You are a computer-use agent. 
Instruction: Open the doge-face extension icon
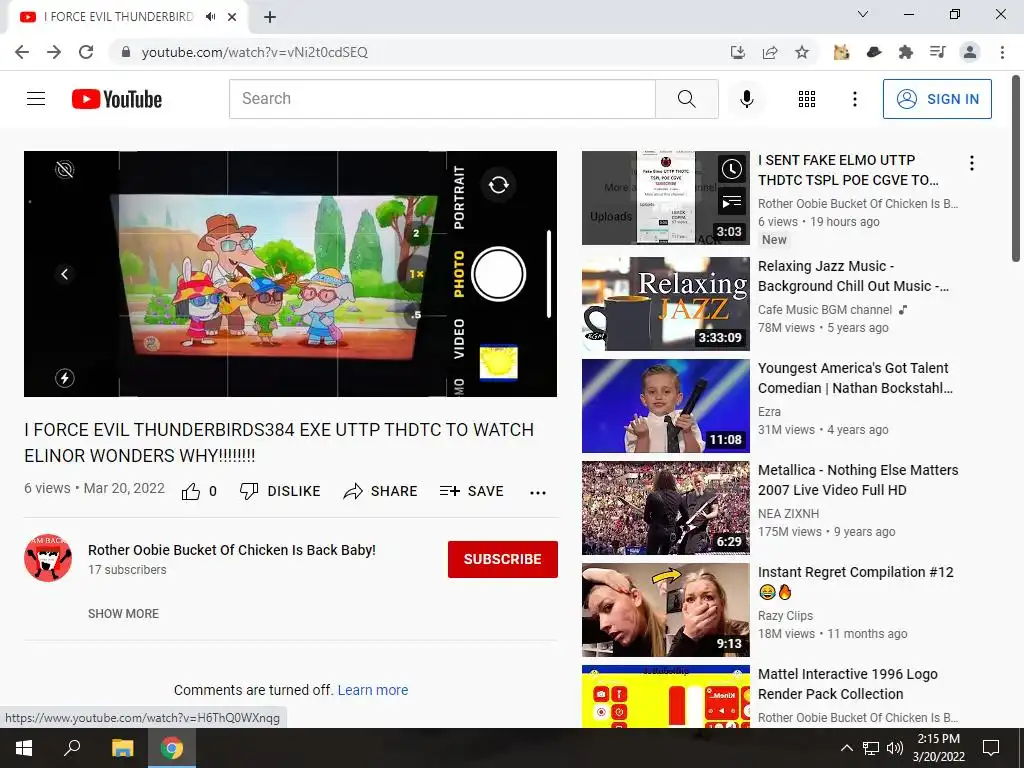841,52
